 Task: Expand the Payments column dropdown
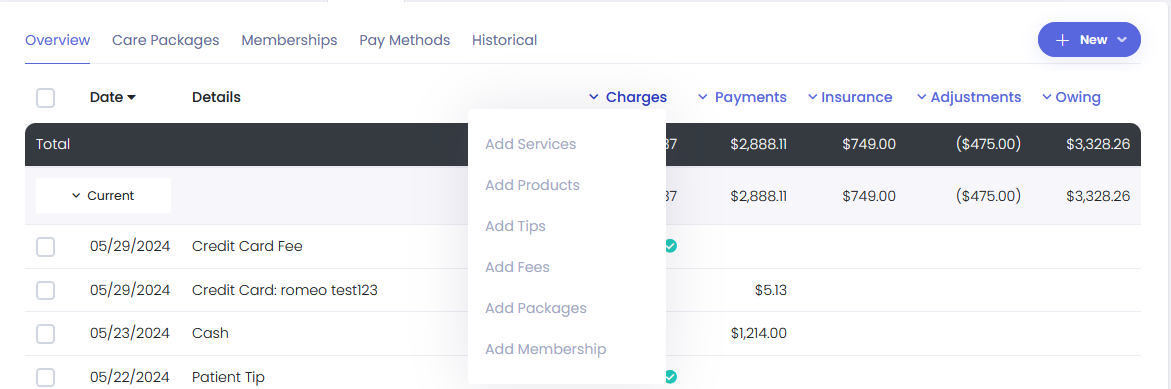[742, 97]
